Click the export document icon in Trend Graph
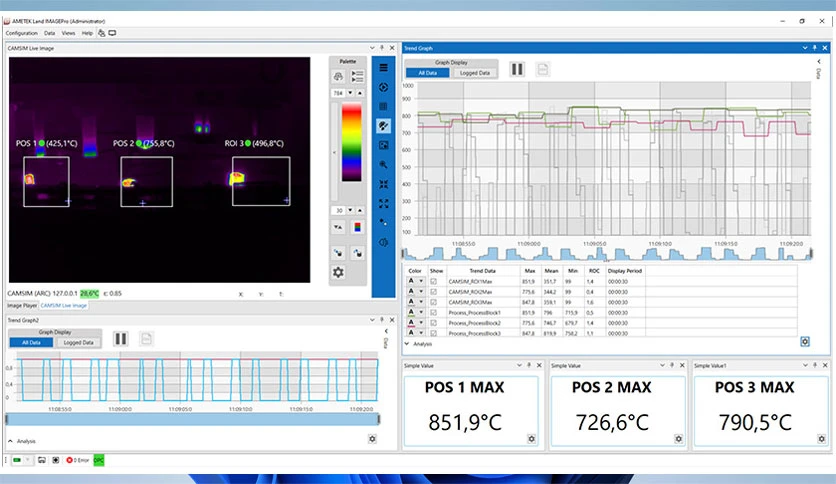 click(x=542, y=69)
